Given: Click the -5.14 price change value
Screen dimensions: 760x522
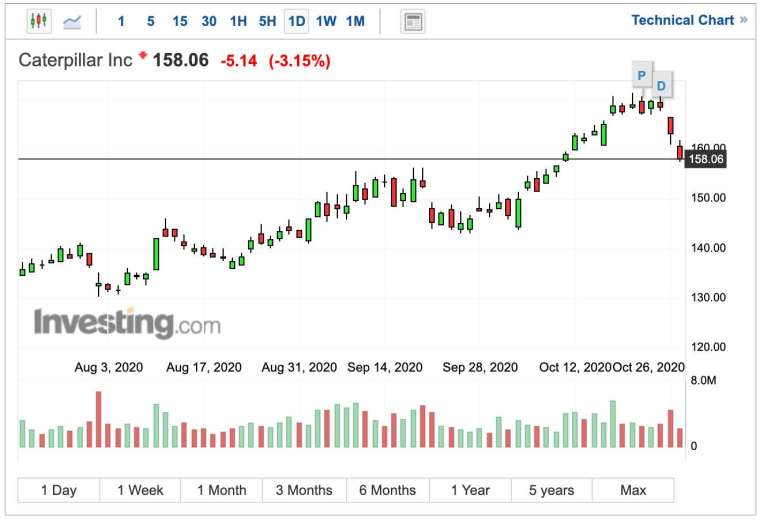Looking at the screenshot, I should pyautogui.click(x=238, y=61).
